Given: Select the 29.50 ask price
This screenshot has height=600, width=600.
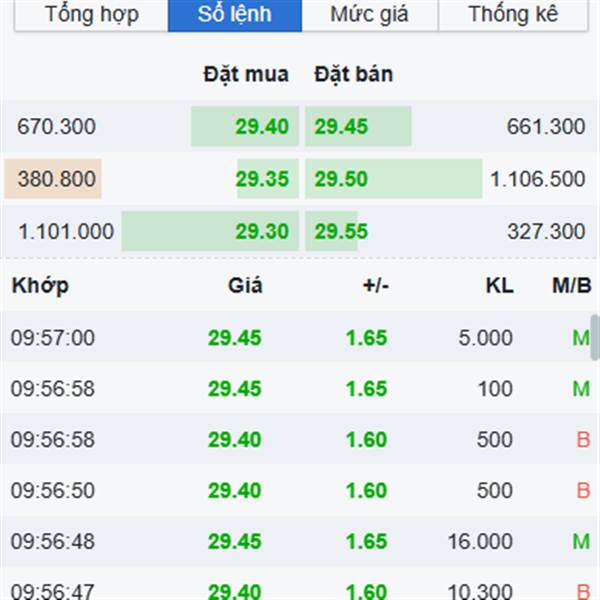Looking at the screenshot, I should [341, 179].
